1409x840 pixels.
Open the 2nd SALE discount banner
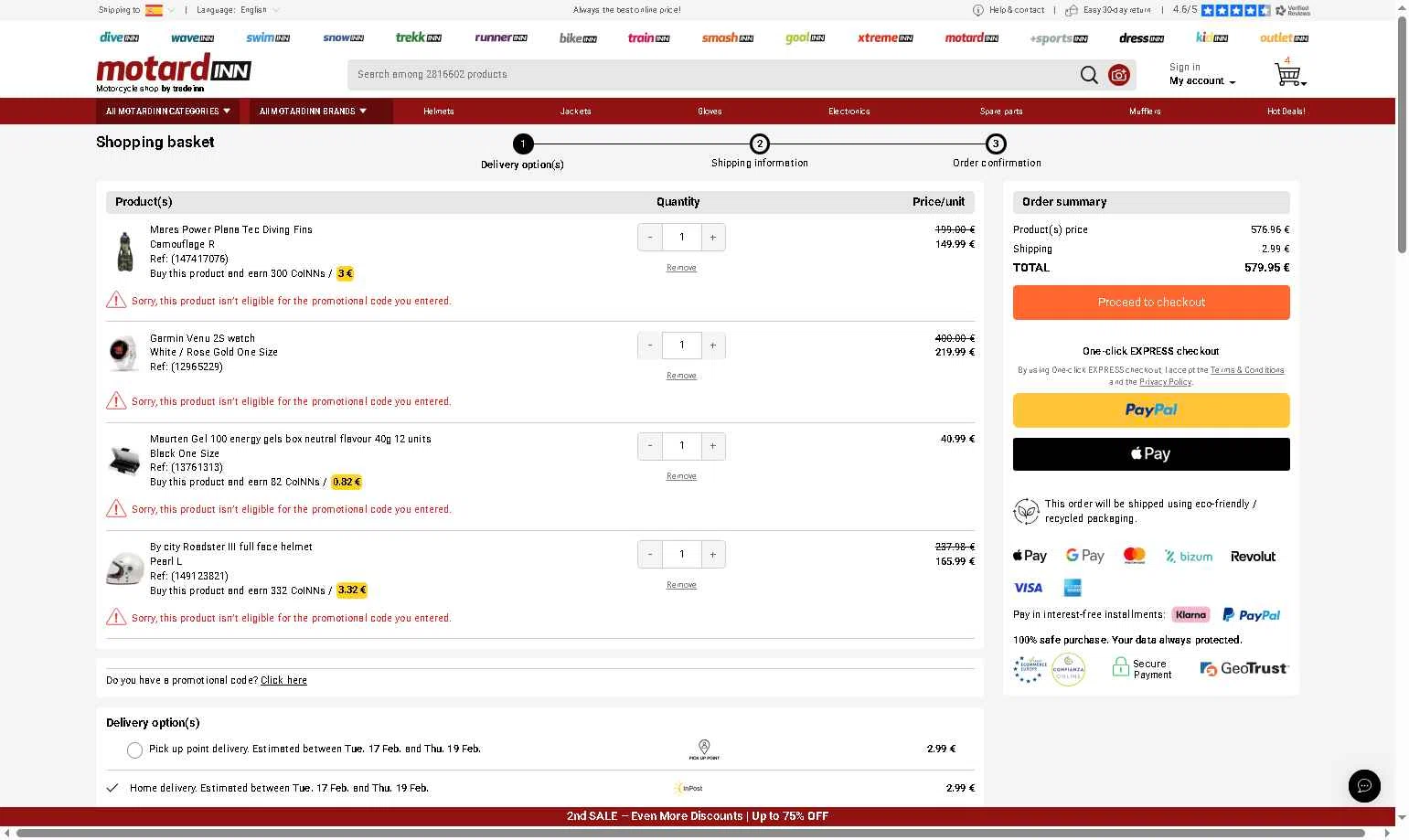(x=698, y=816)
